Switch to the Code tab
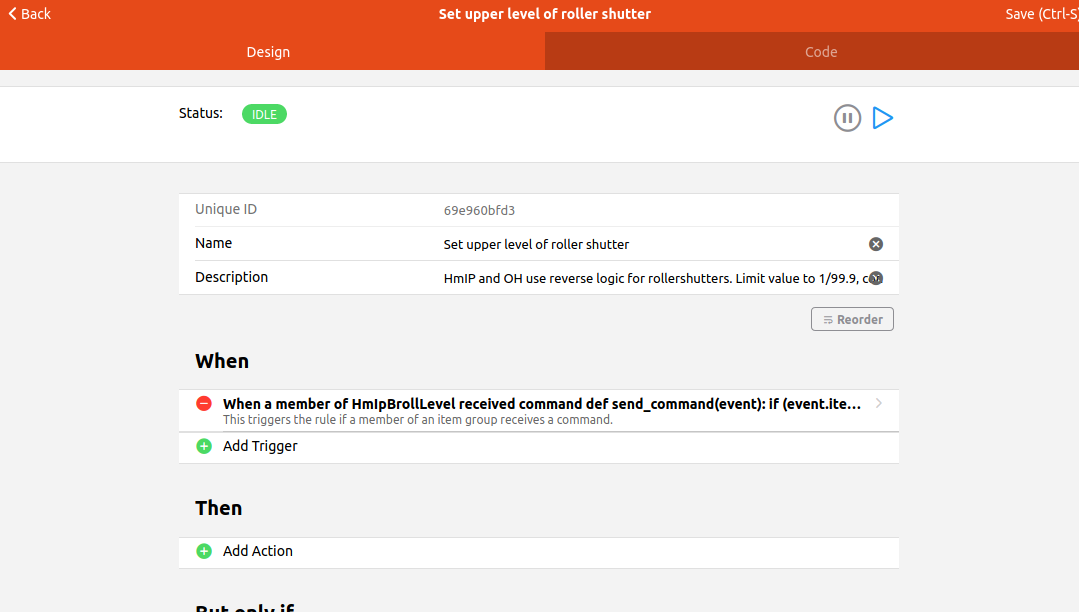 pos(821,52)
